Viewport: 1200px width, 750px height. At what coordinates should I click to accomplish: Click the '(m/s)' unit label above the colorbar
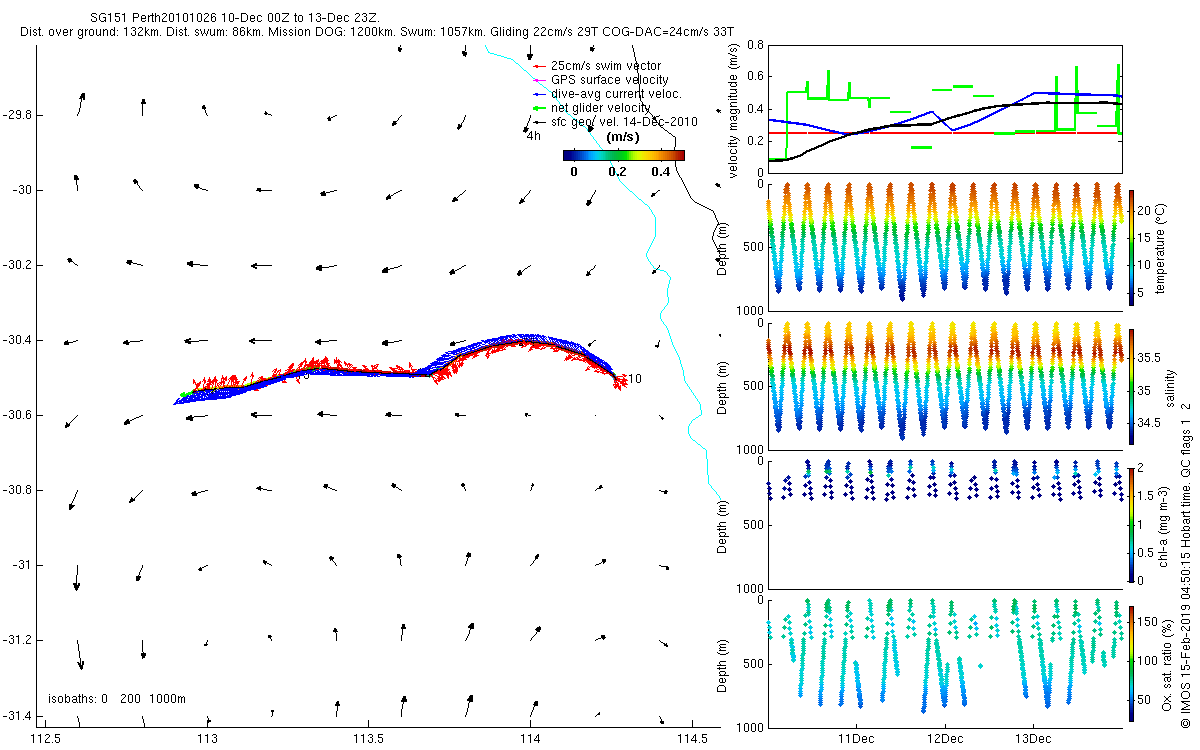click(x=624, y=137)
